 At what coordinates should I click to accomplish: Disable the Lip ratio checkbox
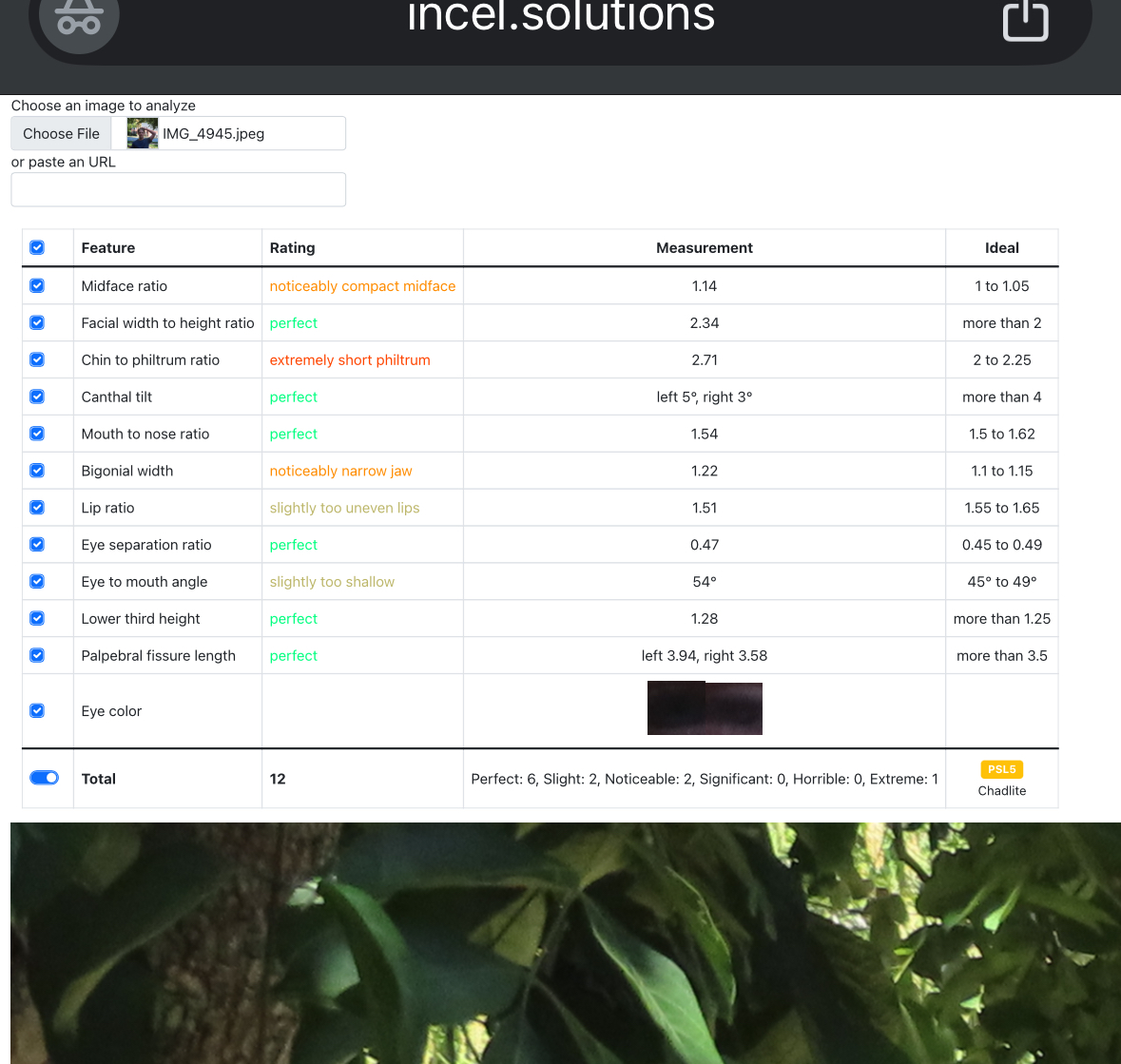(37, 508)
